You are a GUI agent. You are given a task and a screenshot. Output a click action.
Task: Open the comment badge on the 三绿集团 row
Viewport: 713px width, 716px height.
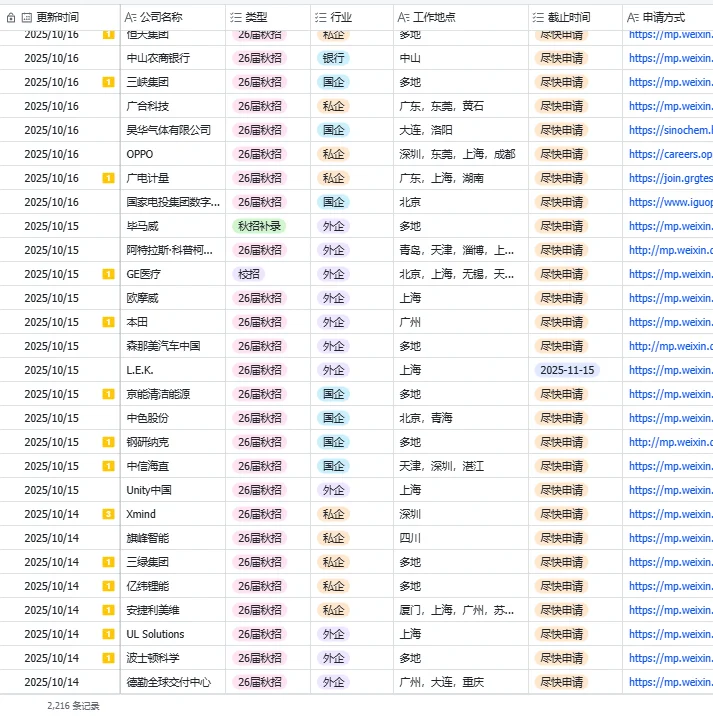(x=108, y=562)
